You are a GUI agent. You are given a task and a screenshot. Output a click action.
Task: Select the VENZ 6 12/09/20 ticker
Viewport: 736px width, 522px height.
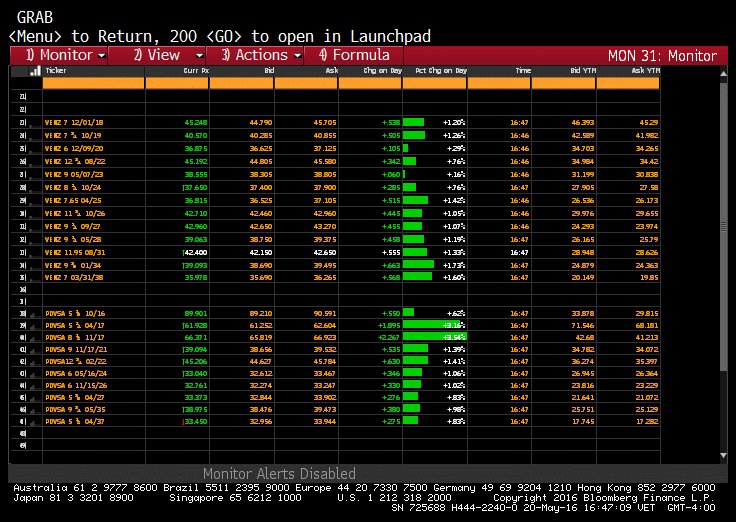click(x=74, y=148)
